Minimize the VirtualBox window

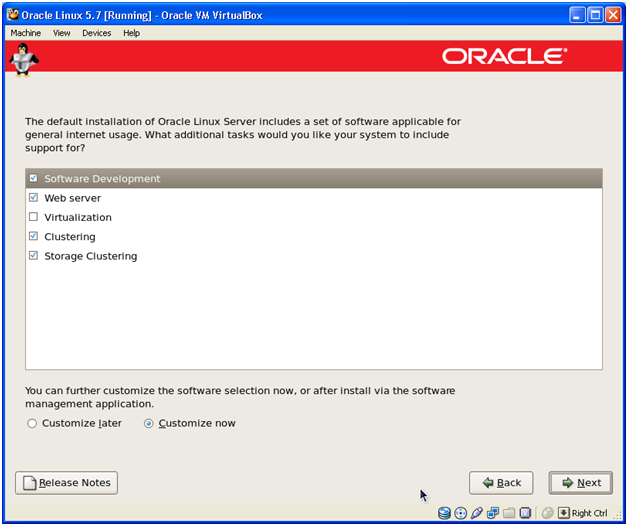pyautogui.click(x=577, y=15)
